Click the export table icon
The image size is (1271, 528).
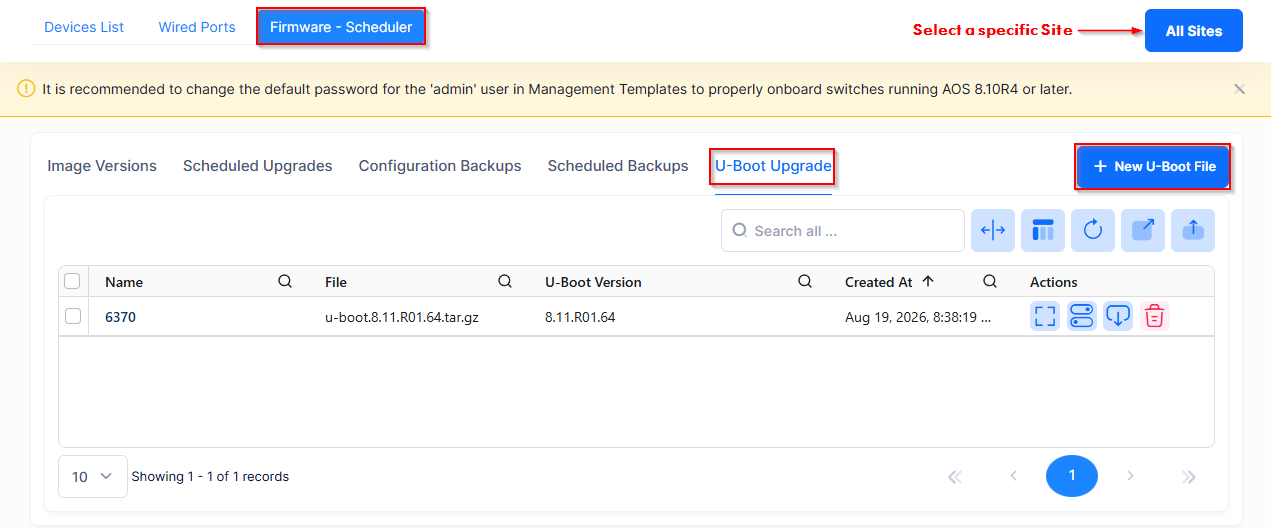coord(1143,230)
